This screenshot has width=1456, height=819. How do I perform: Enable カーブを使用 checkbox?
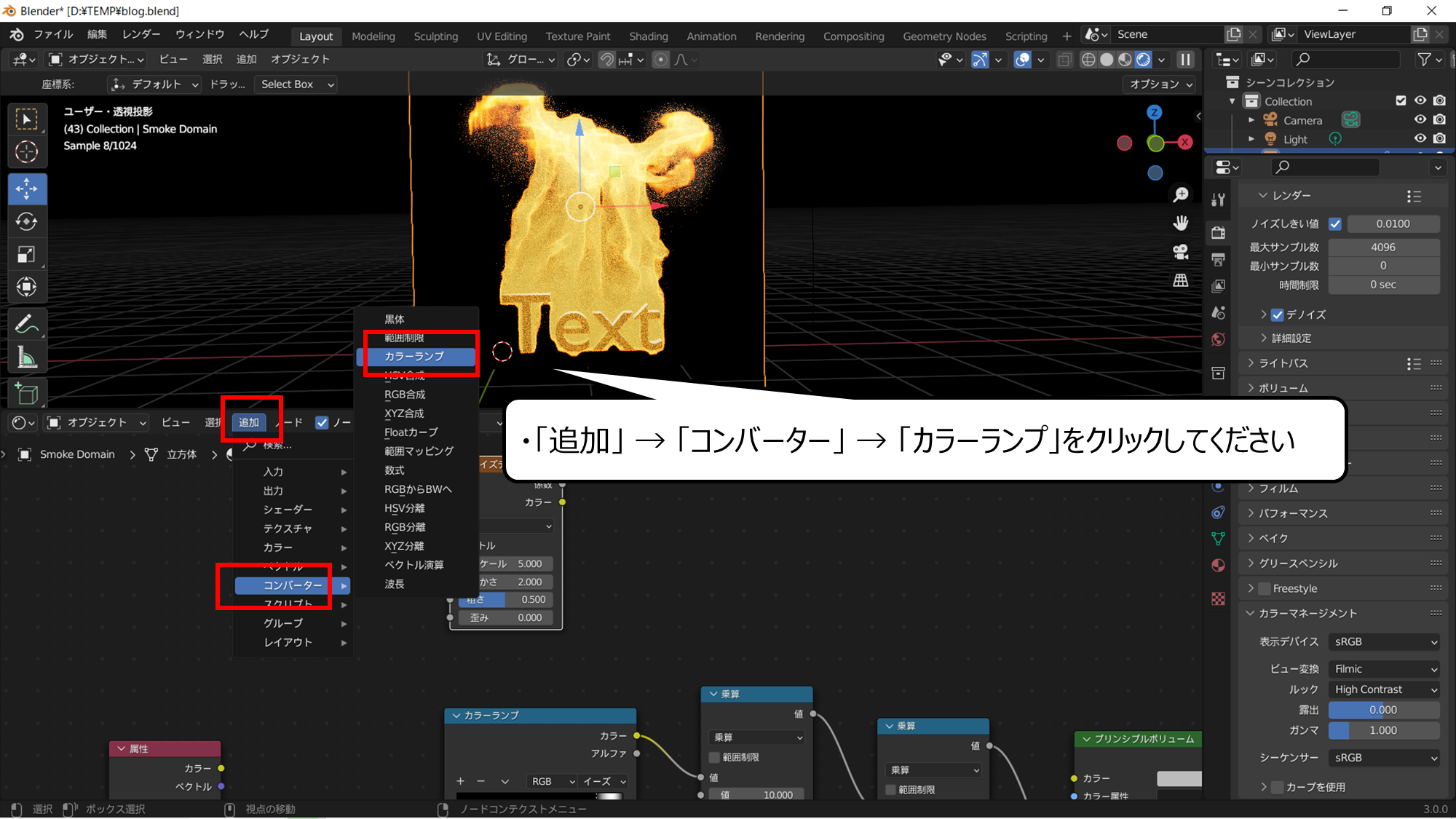pyautogui.click(x=1278, y=788)
